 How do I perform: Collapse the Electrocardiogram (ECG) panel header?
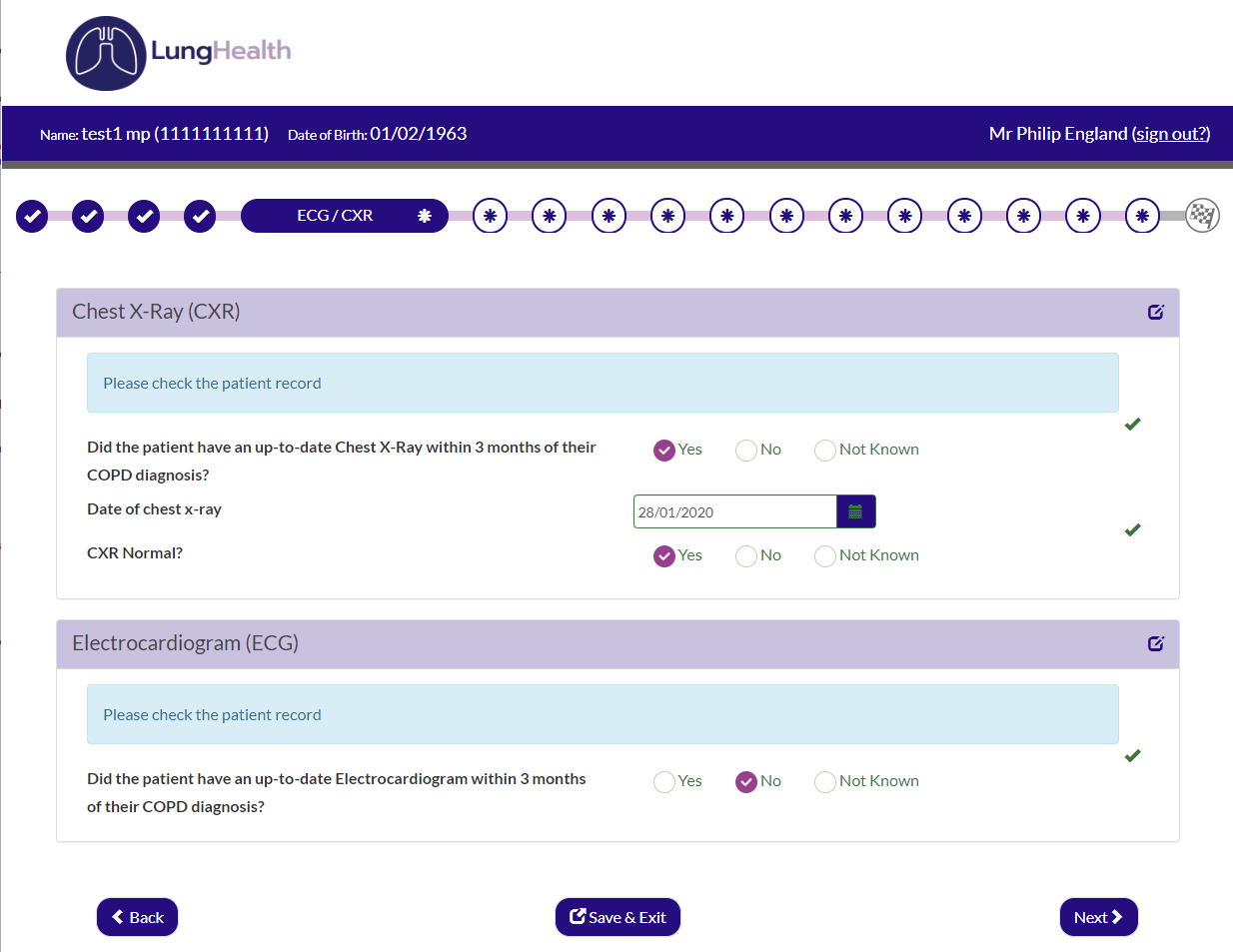coord(600,643)
